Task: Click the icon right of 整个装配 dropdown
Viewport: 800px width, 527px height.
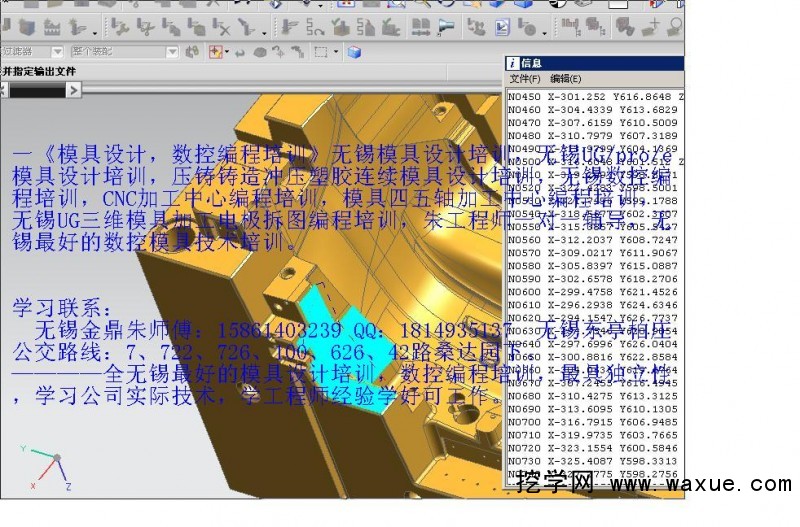Action: [192, 52]
